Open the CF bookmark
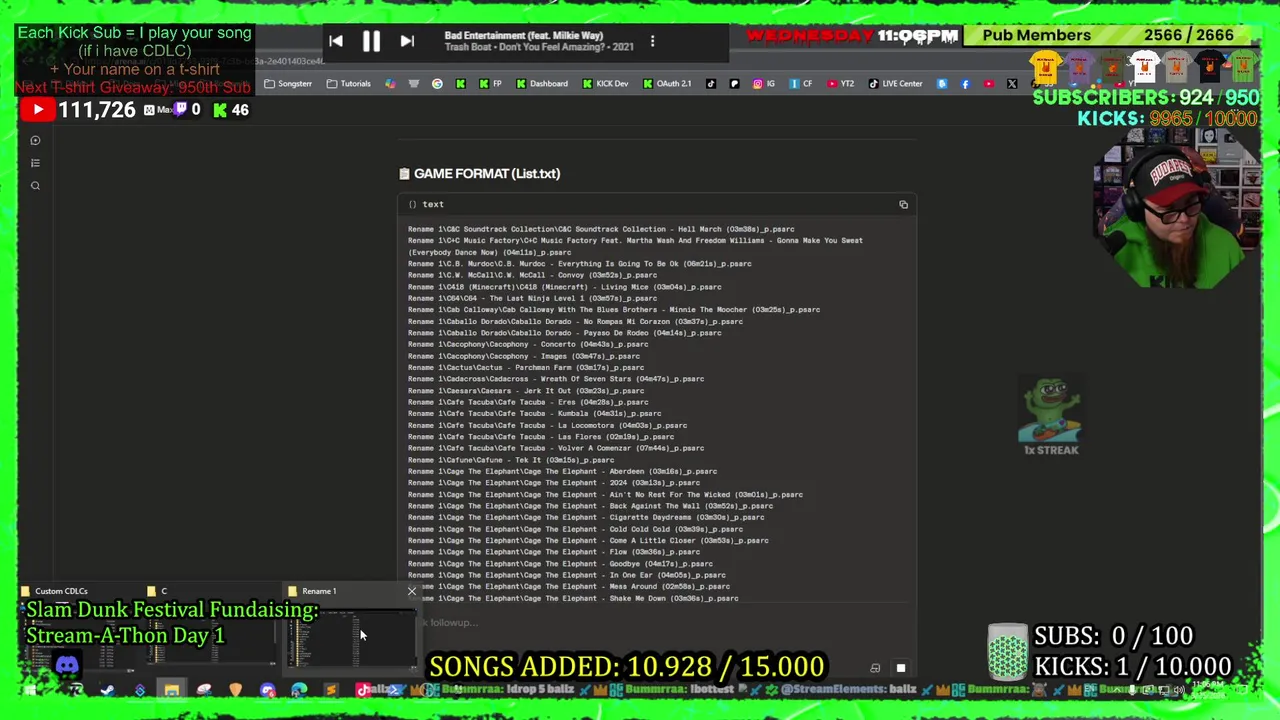The width and height of the screenshot is (1280, 720). point(800,84)
